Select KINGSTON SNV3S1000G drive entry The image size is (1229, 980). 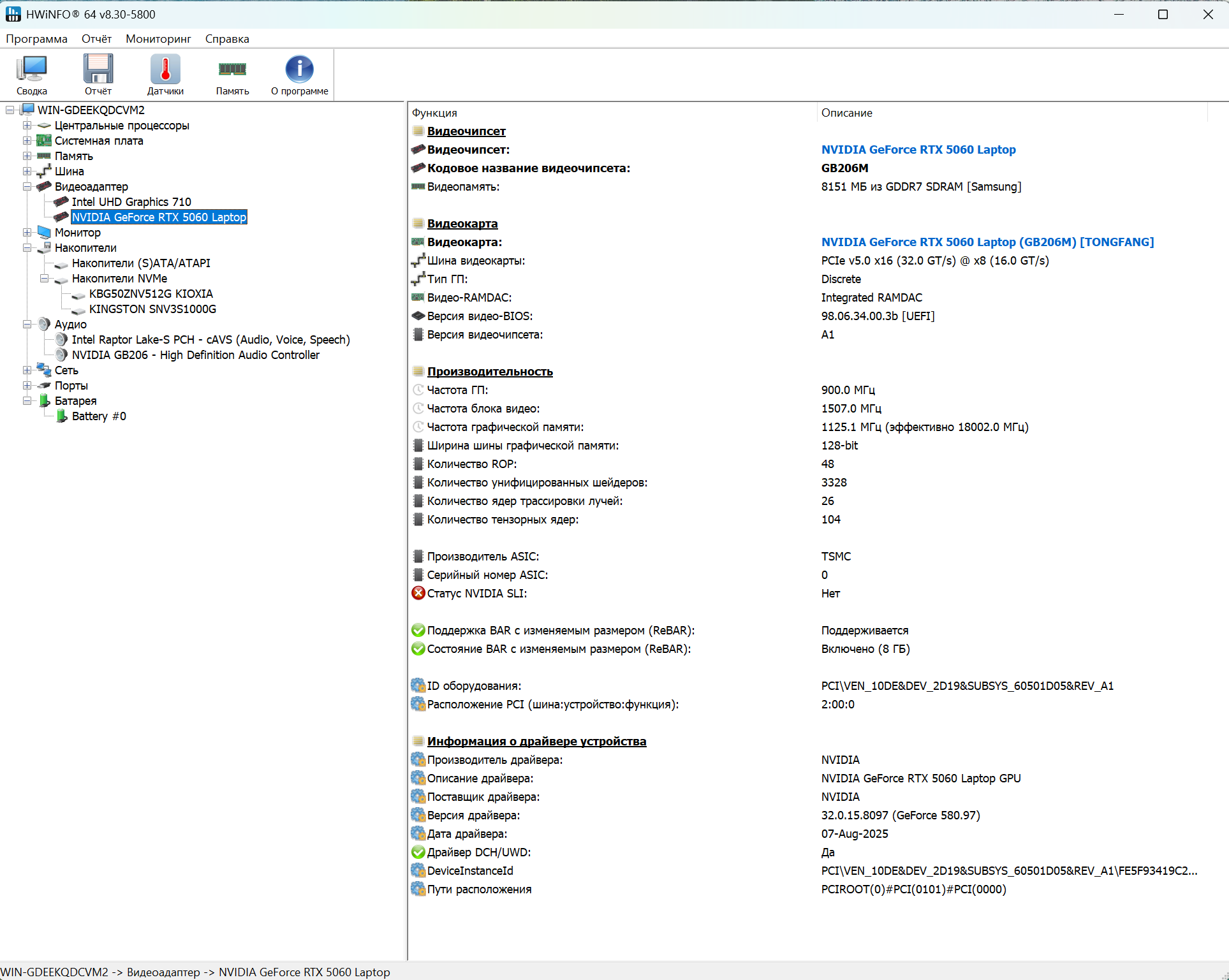[152, 309]
